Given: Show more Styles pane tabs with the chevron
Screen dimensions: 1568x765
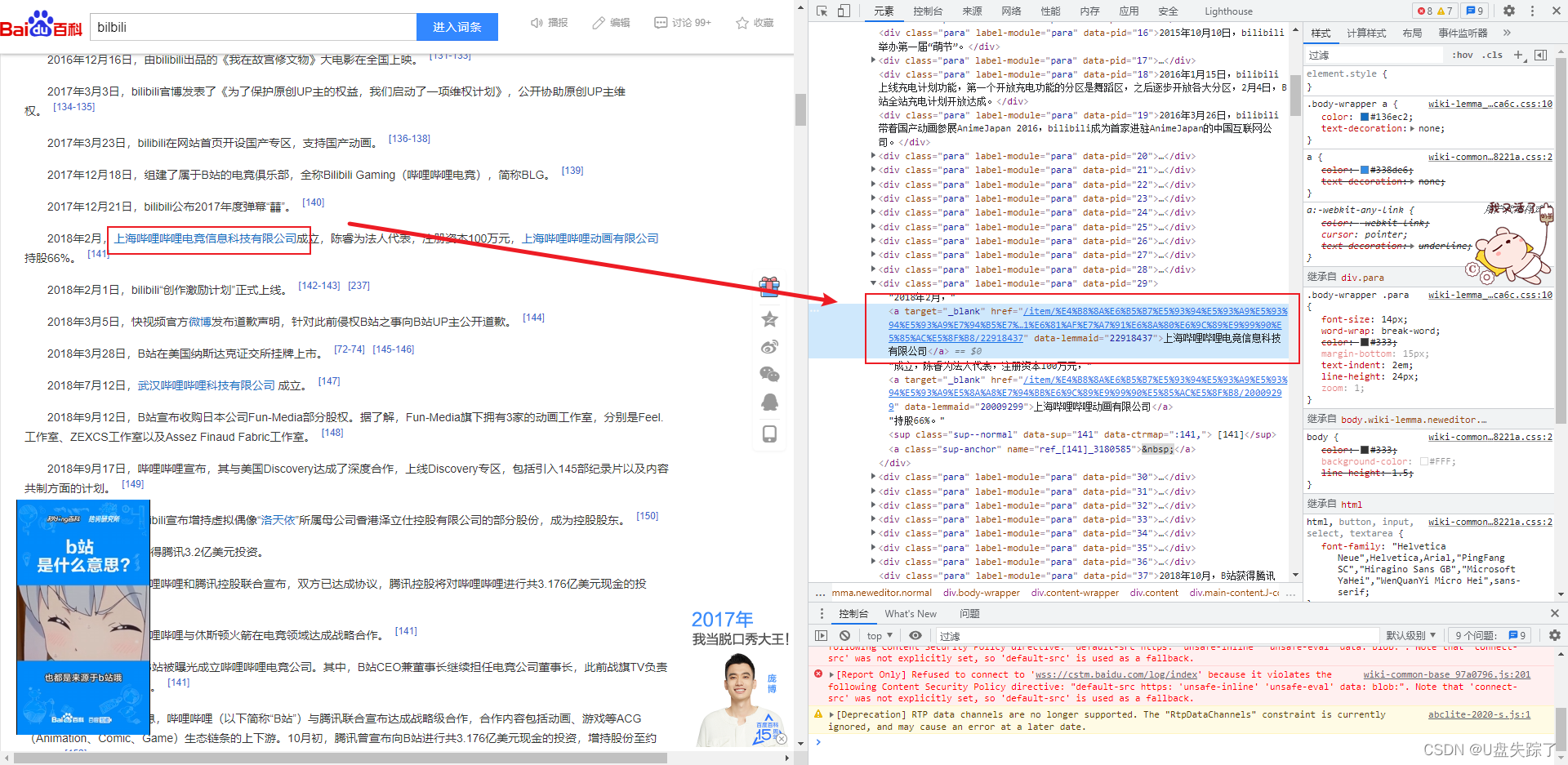Looking at the screenshot, I should (x=1507, y=33).
